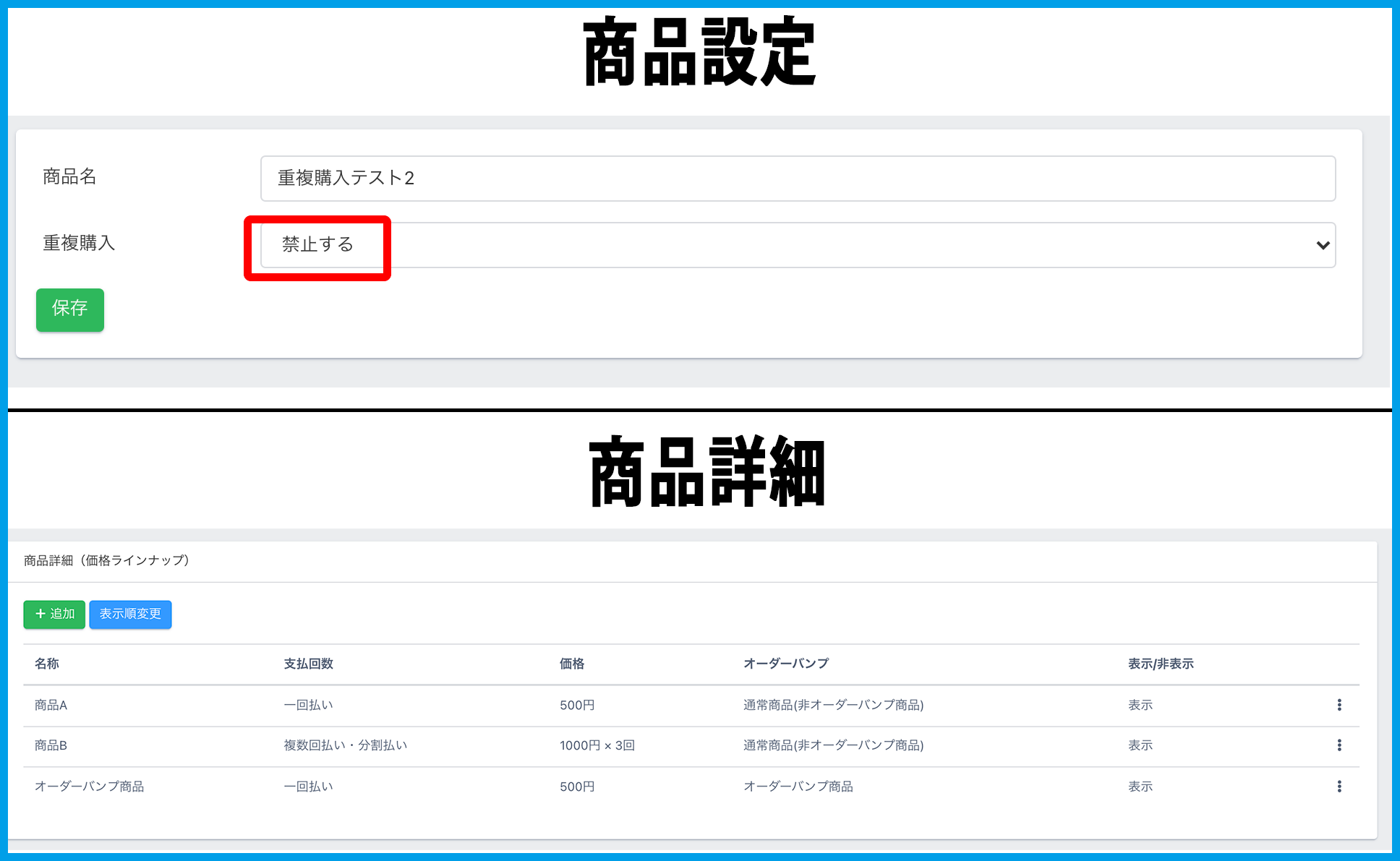1400x861 pixels.
Task: Click the オーダーバンプ column header
Action: pos(786,664)
